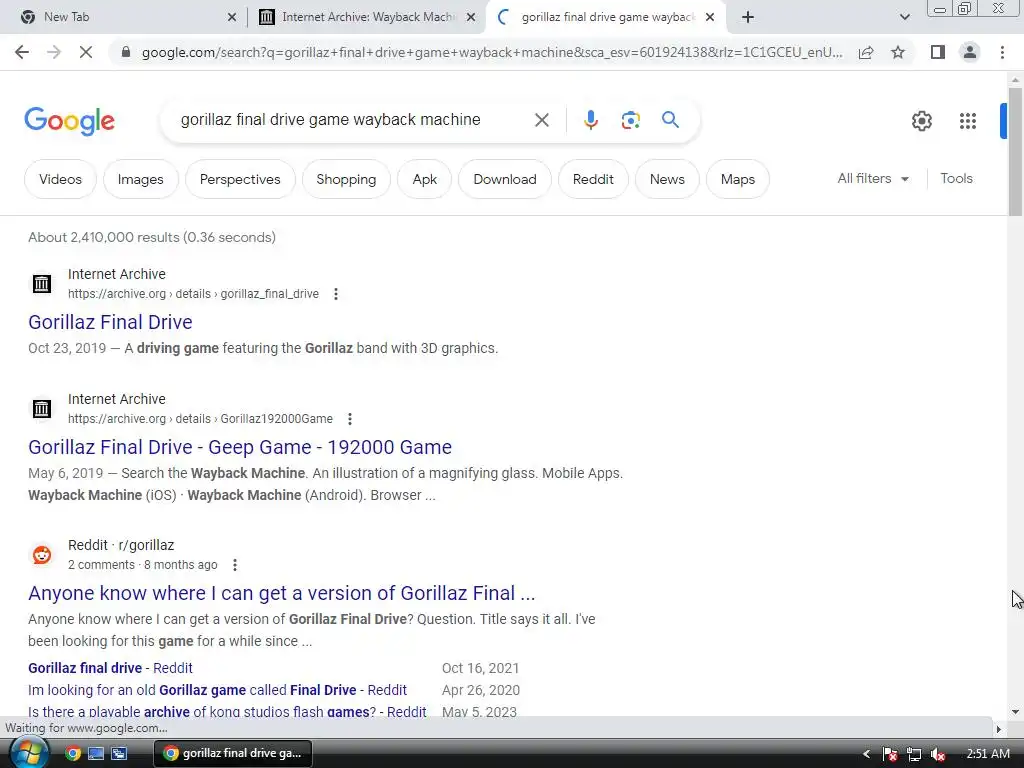Open new browser tab with plus
1024x768 pixels.
748,17
